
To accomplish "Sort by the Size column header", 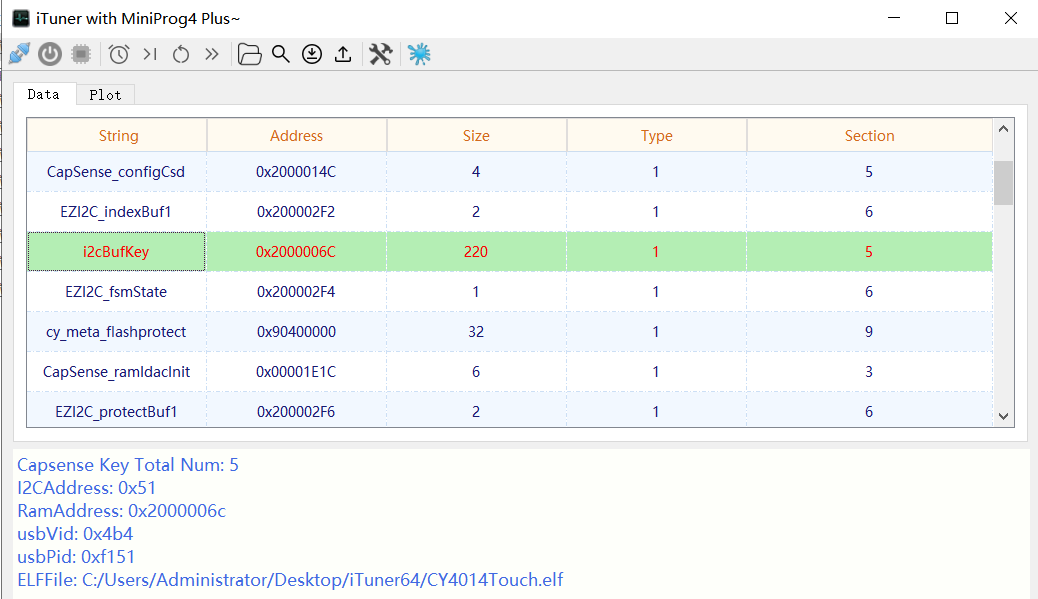I will pyautogui.click(x=477, y=136).
